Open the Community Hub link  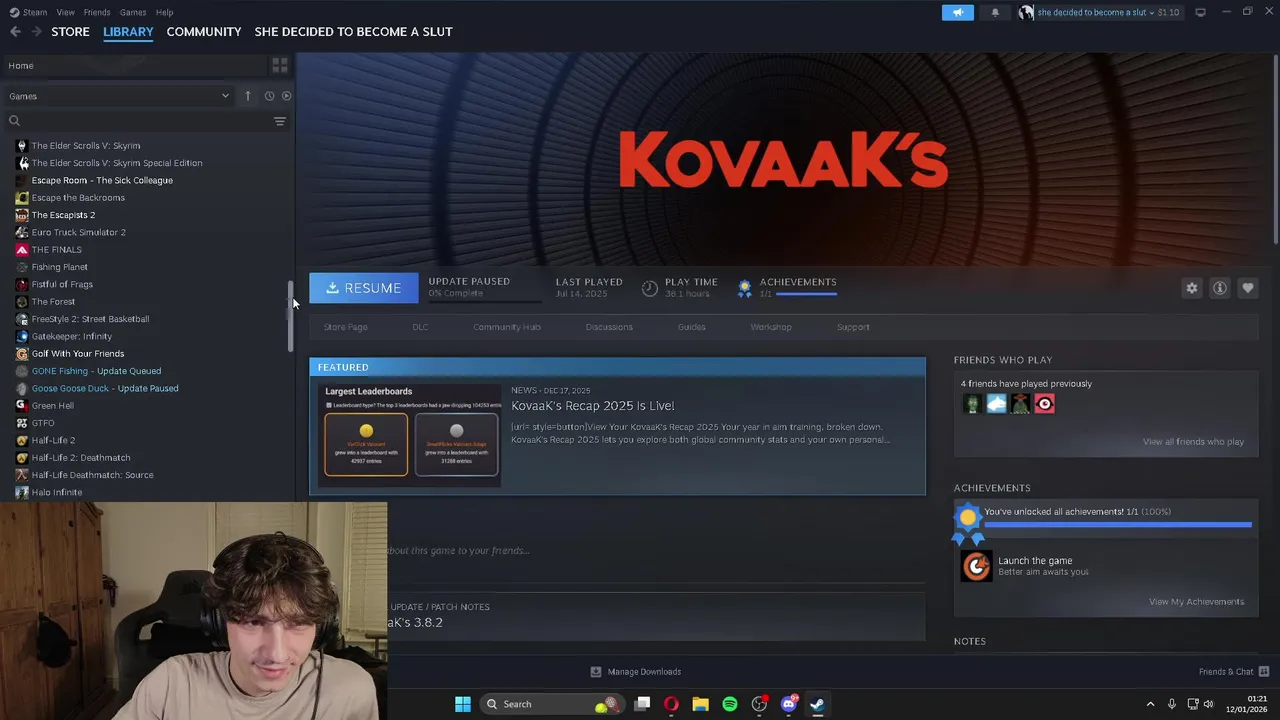tap(507, 327)
